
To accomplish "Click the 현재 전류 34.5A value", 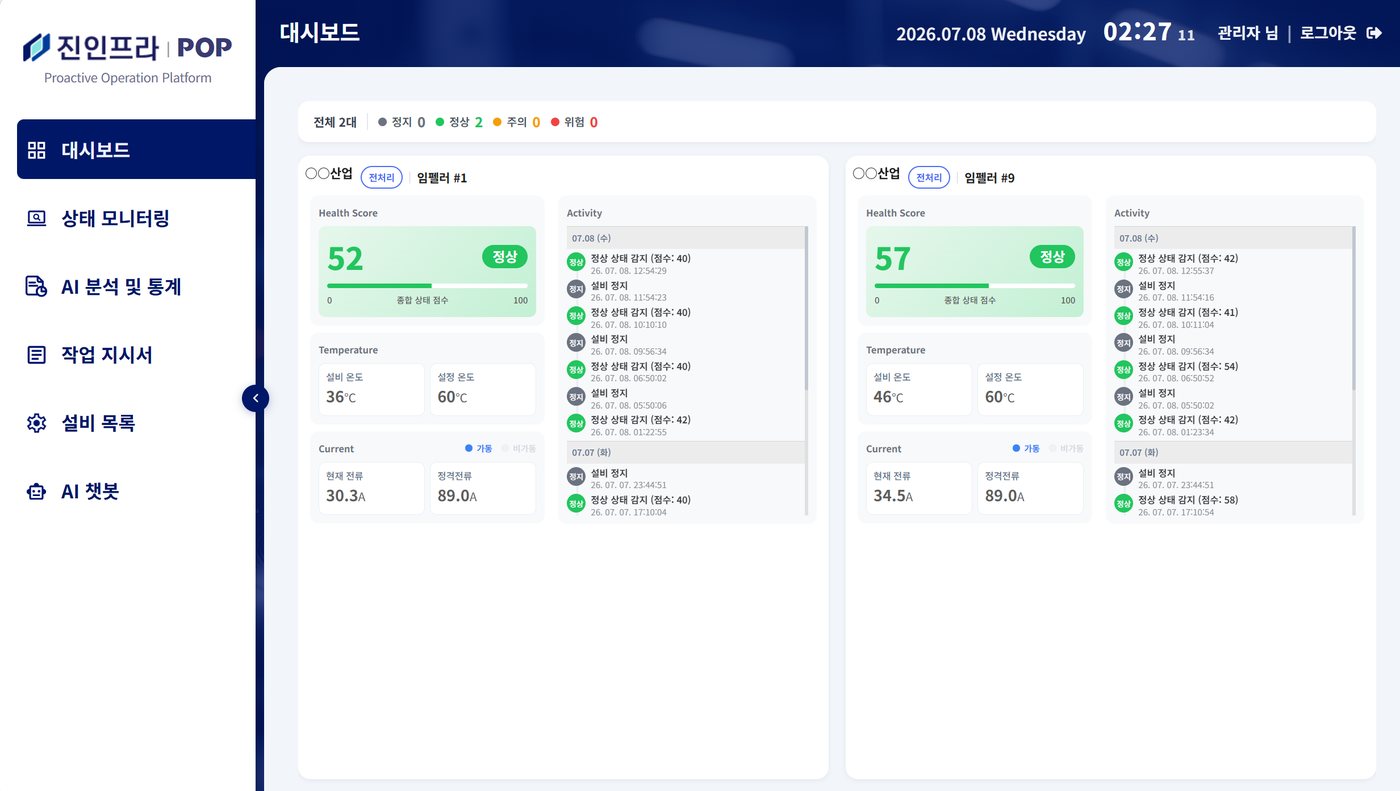I will [893, 496].
